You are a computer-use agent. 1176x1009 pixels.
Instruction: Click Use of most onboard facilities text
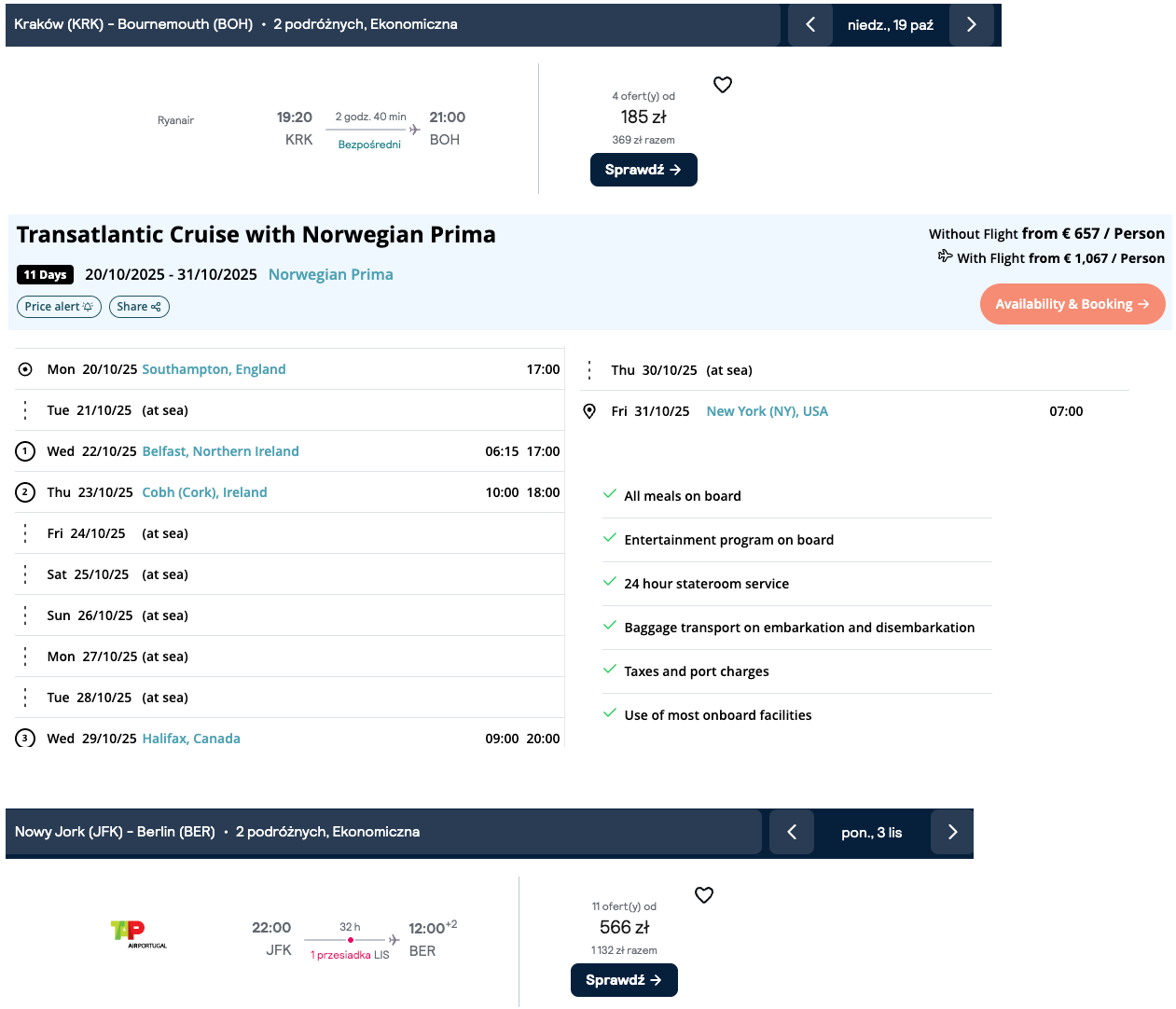click(718, 715)
